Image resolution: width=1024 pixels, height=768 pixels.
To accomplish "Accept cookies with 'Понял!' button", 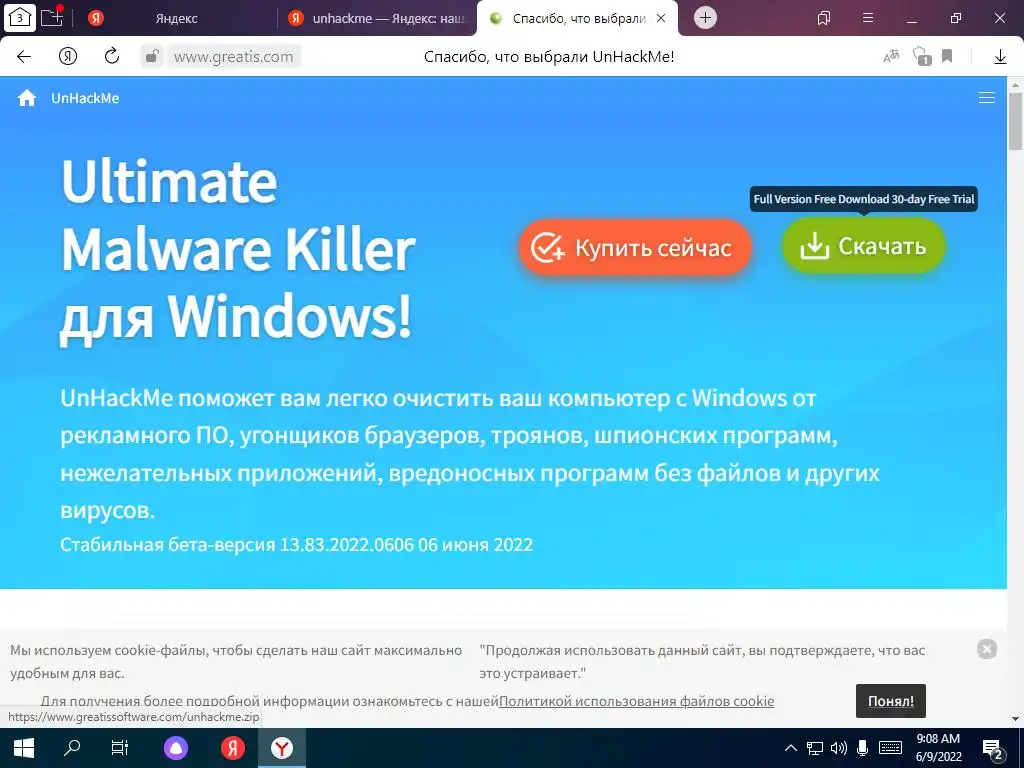I will 891,701.
